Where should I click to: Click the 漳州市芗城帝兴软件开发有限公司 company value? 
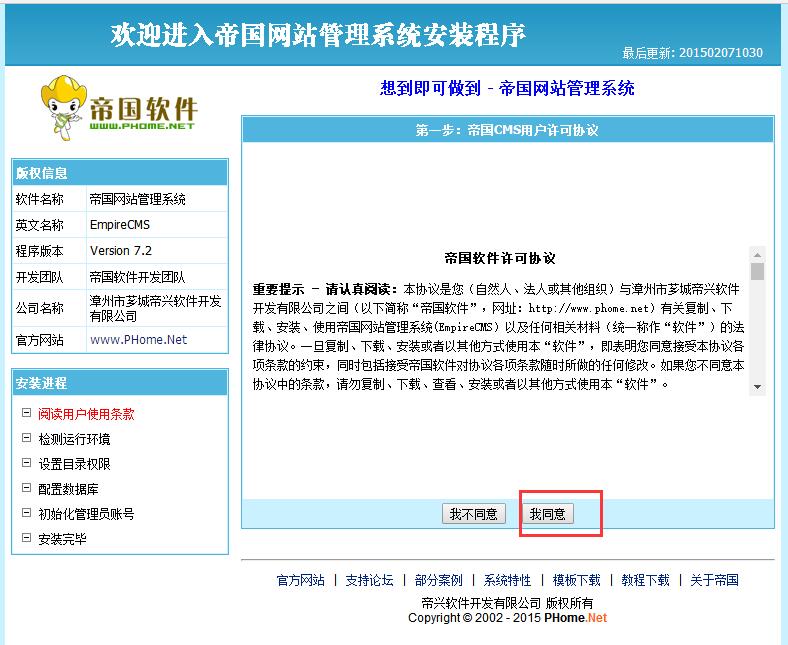[x=155, y=309]
